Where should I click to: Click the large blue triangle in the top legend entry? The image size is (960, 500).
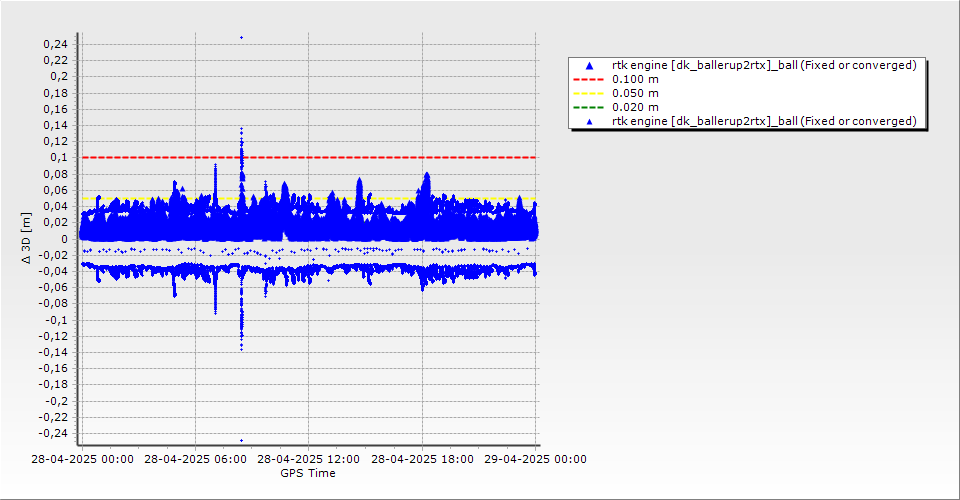[x=590, y=65]
